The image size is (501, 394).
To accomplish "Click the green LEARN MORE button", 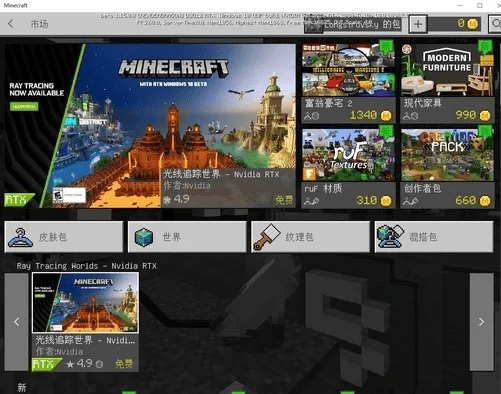I will click(24, 107).
